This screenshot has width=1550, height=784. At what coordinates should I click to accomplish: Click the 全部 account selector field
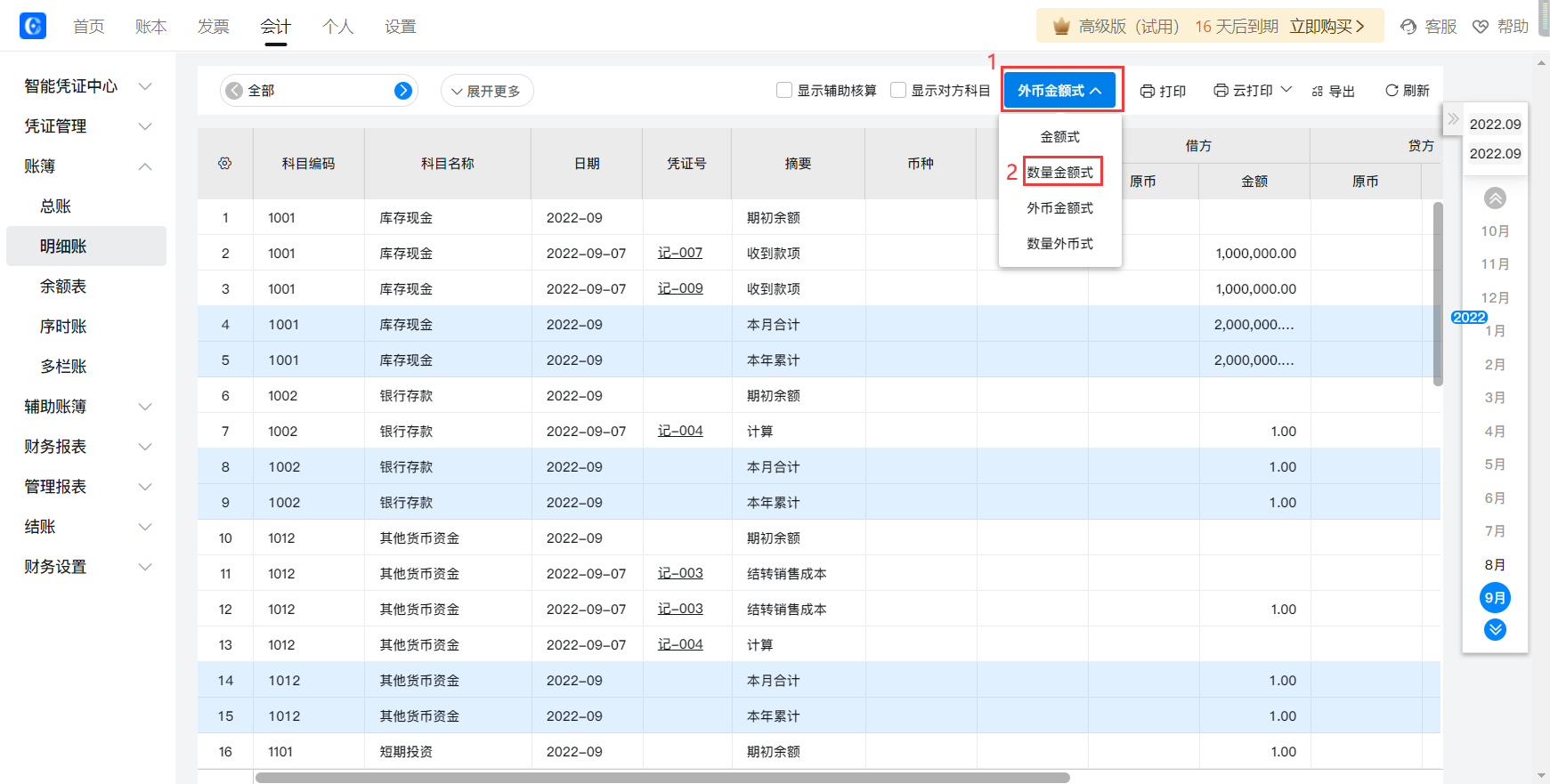click(x=319, y=90)
